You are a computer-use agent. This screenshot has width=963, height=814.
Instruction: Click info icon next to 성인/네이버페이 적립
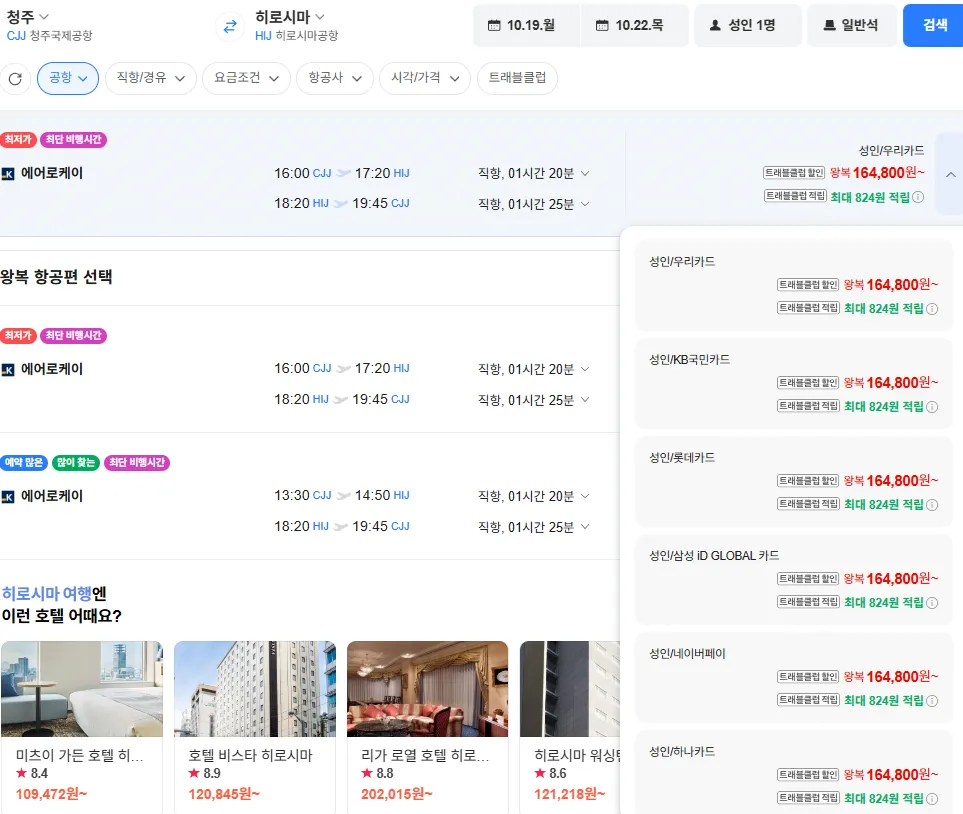[x=932, y=700]
